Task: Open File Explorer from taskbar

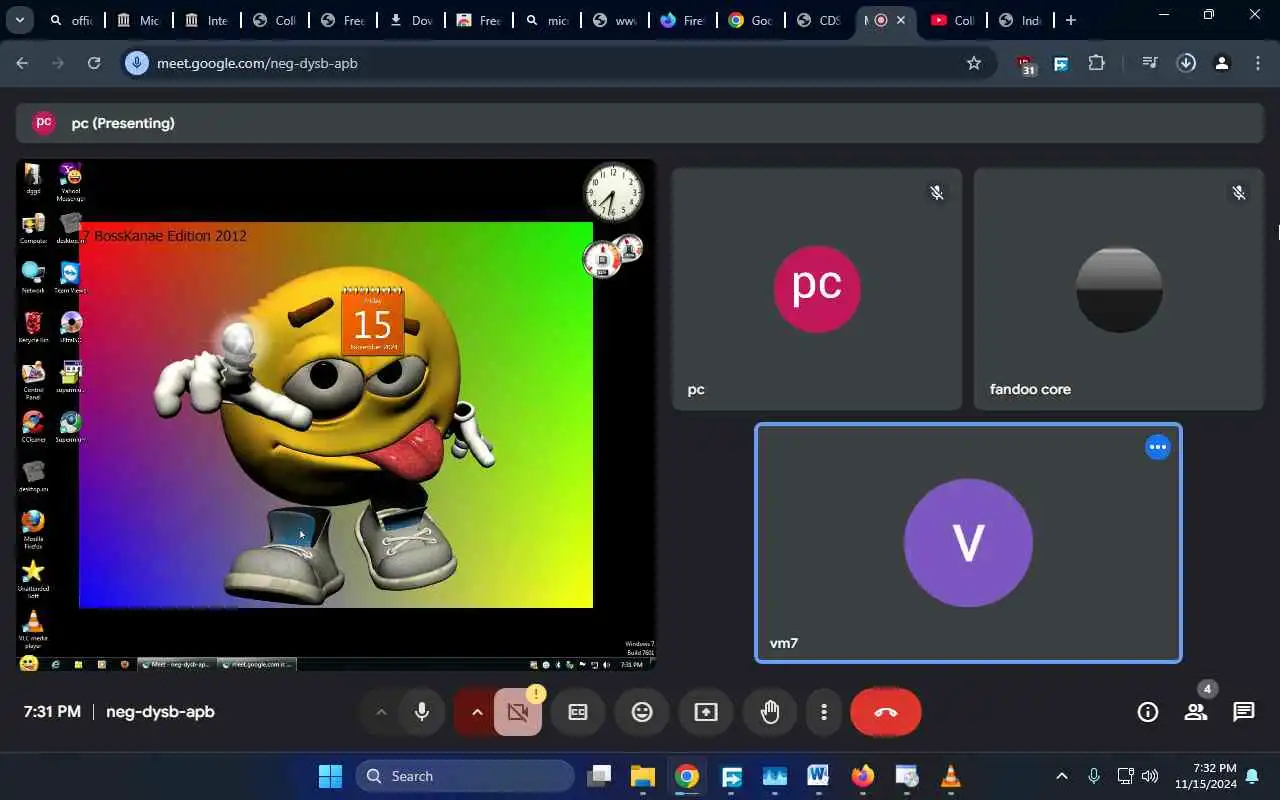Action: click(642, 776)
